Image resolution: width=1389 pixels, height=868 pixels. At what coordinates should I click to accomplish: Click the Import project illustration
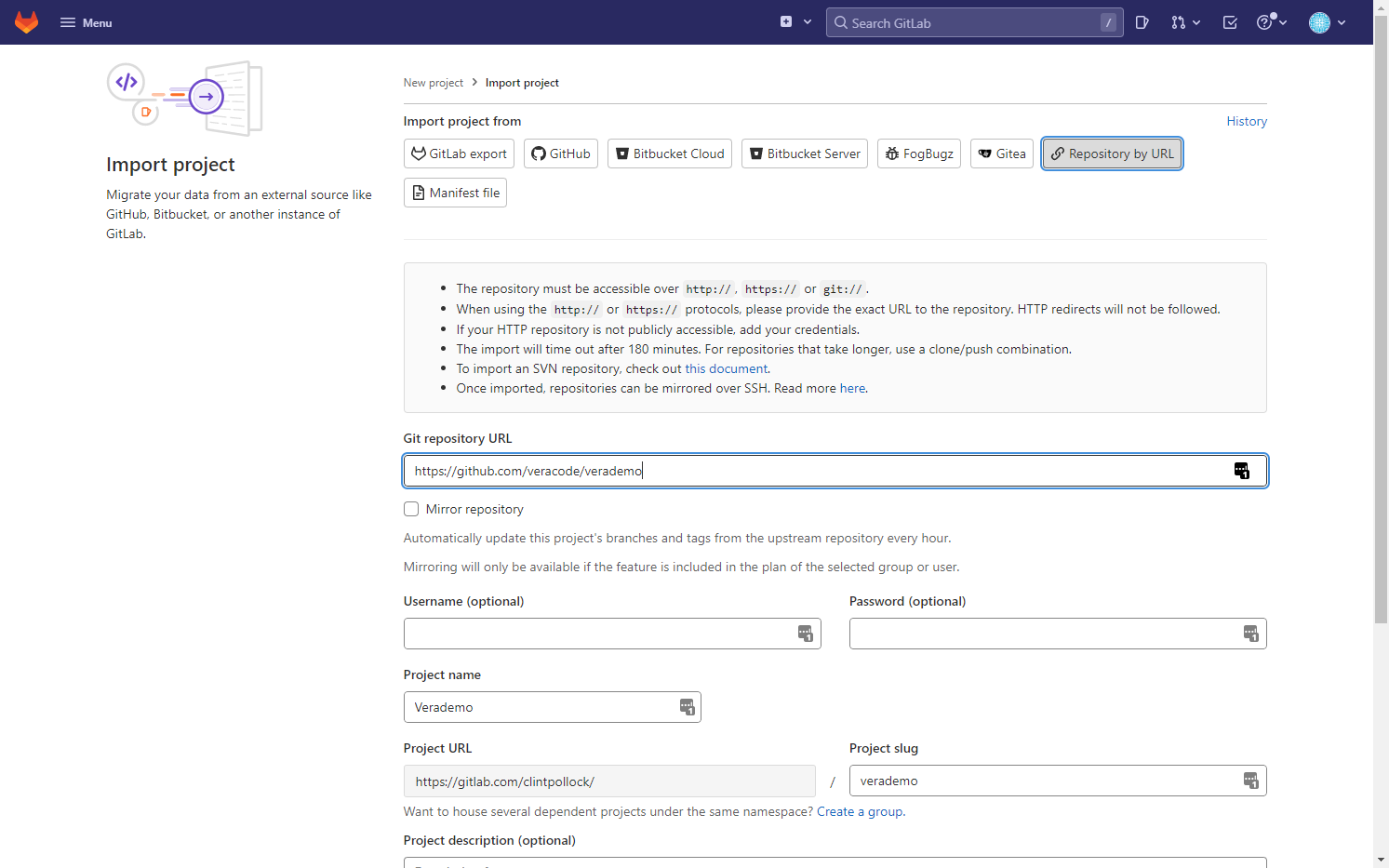pyautogui.click(x=185, y=99)
